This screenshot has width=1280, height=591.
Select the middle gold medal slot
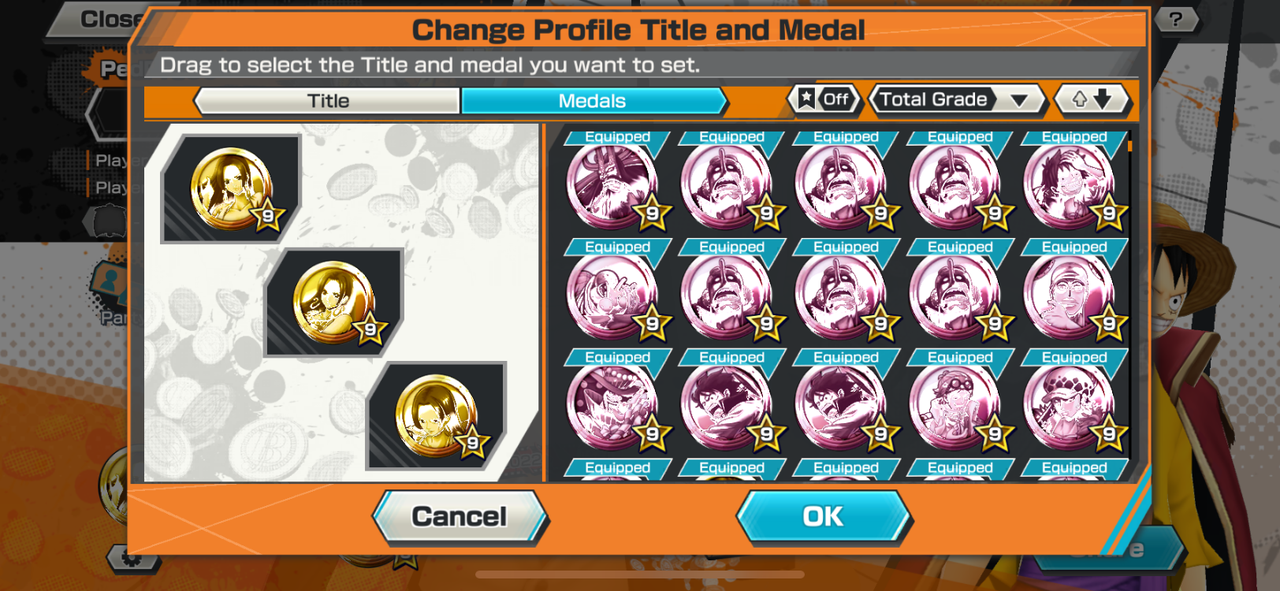point(334,303)
